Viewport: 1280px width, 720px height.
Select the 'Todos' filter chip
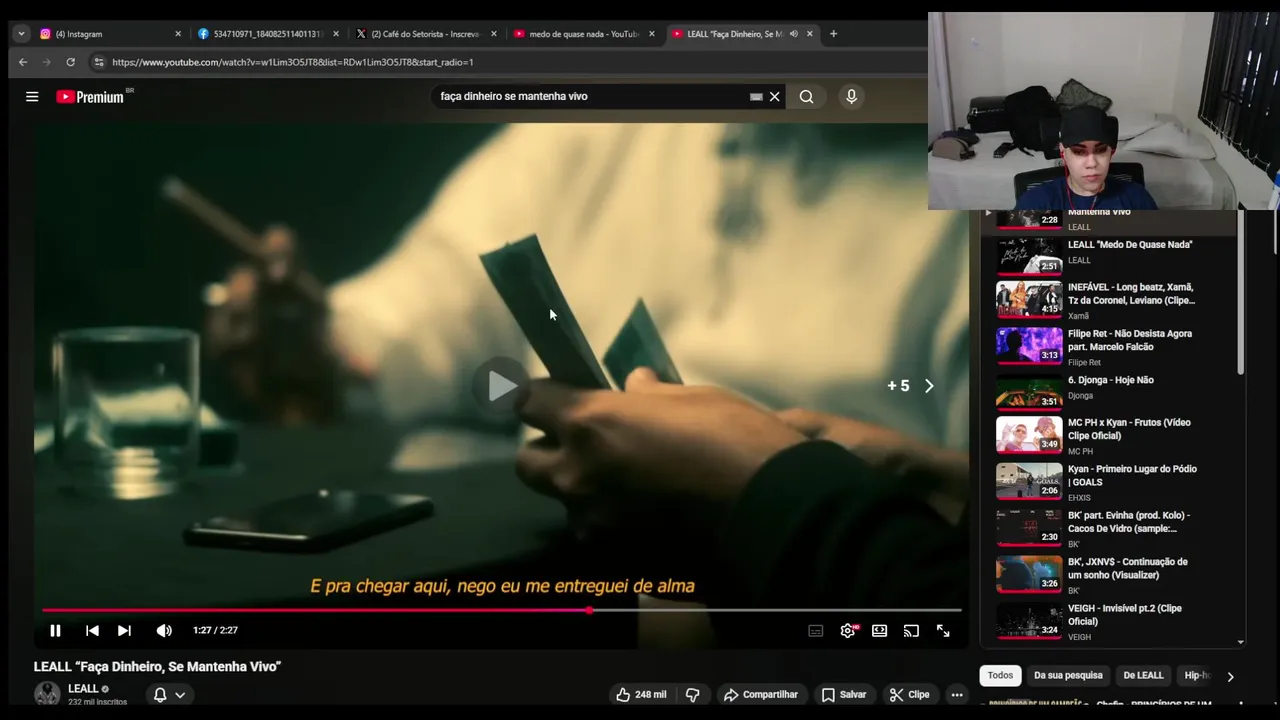pyautogui.click(x=1000, y=676)
